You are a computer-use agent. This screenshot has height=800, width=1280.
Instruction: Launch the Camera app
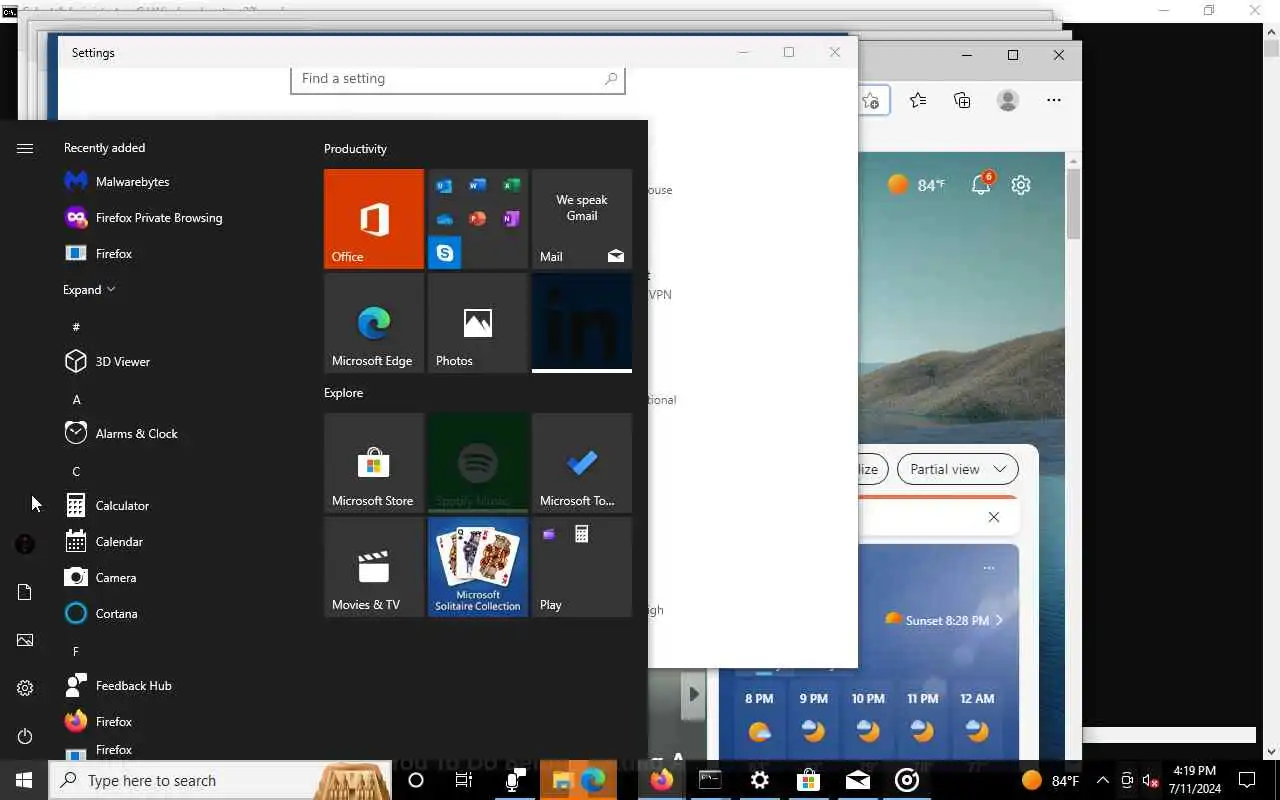coord(170,577)
